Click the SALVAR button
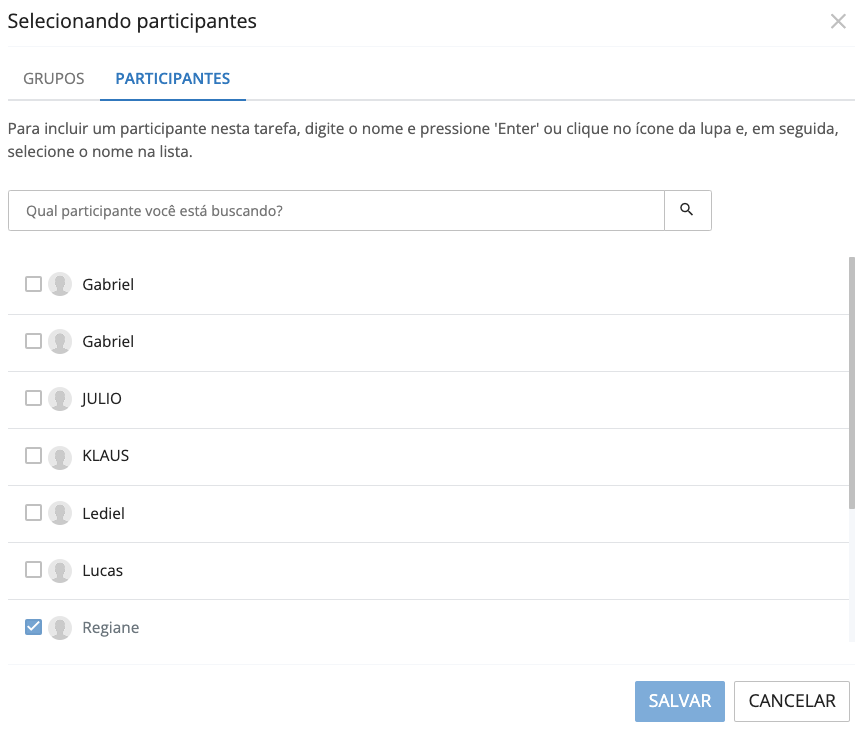 pos(679,701)
